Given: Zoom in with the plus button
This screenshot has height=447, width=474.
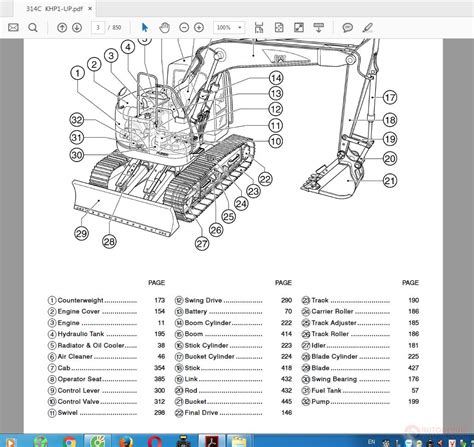Looking at the screenshot, I should 199,27.
